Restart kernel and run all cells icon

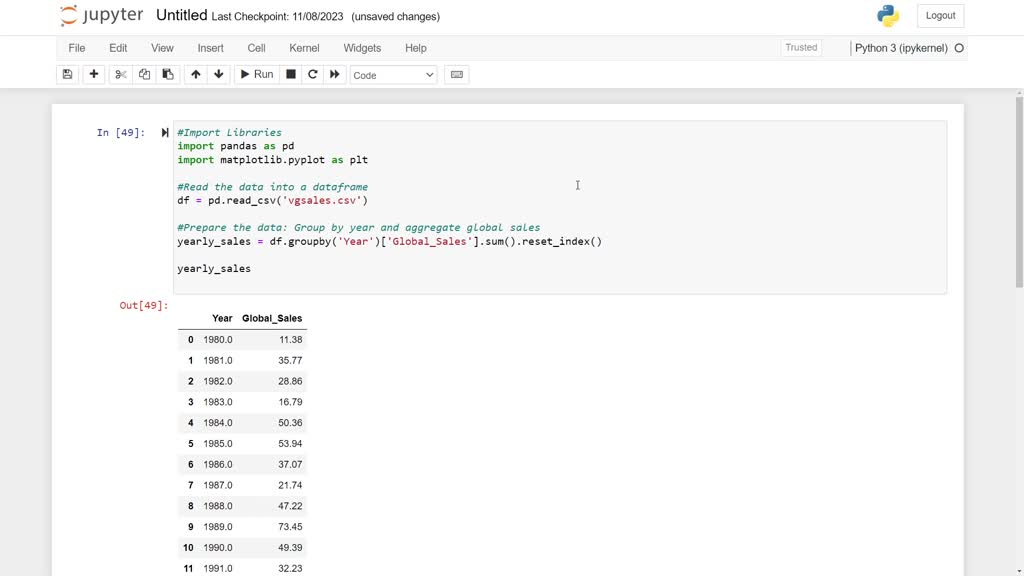click(x=334, y=74)
